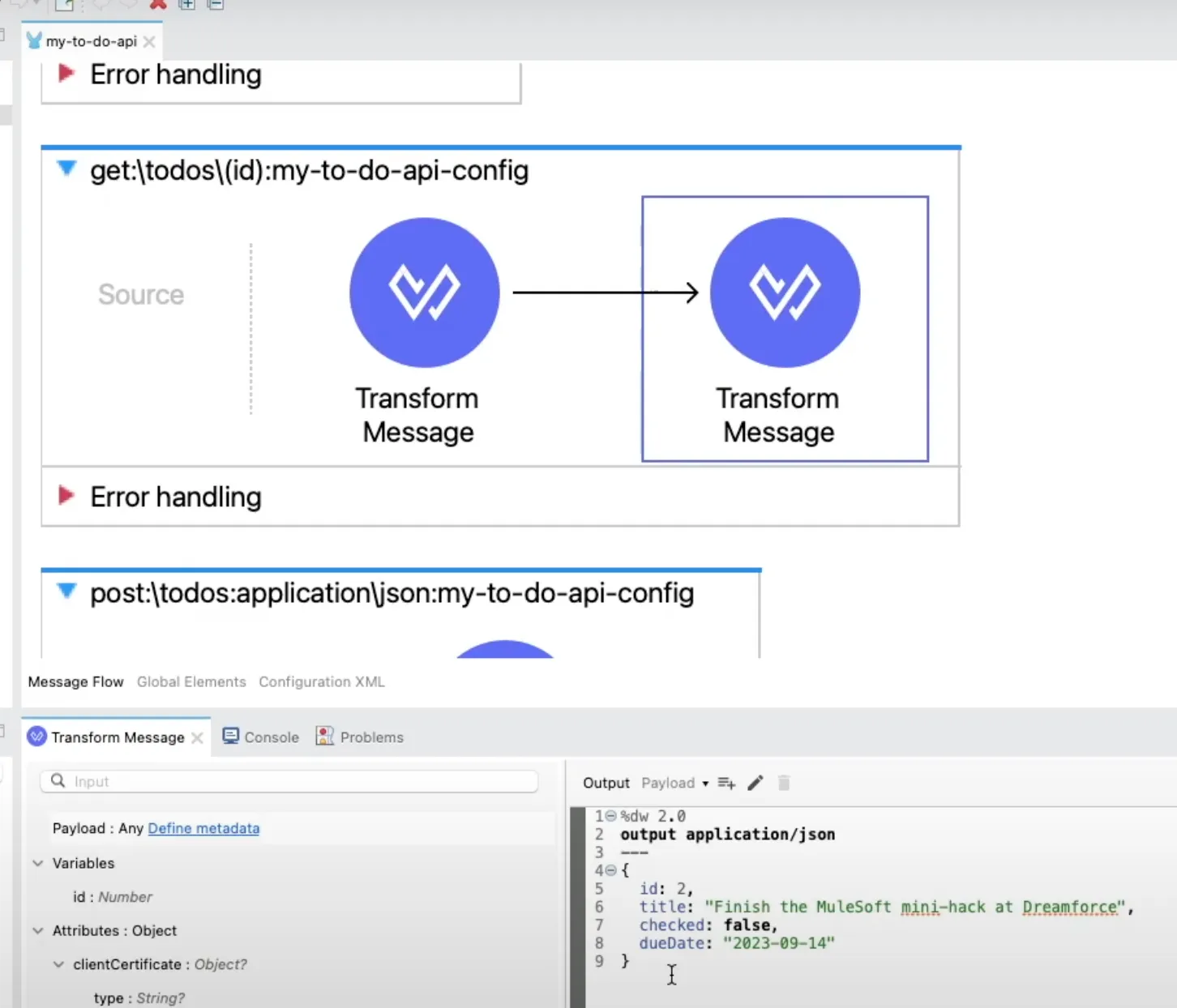1177x1008 pixels.
Task: Select the first Transform Message component
Action: tap(424, 293)
